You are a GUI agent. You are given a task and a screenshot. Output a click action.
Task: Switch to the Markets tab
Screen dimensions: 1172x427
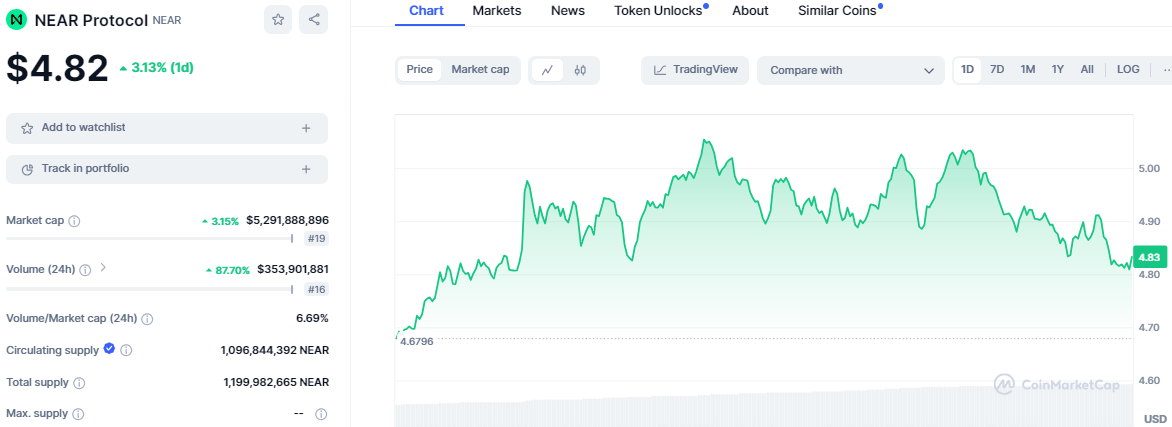497,10
